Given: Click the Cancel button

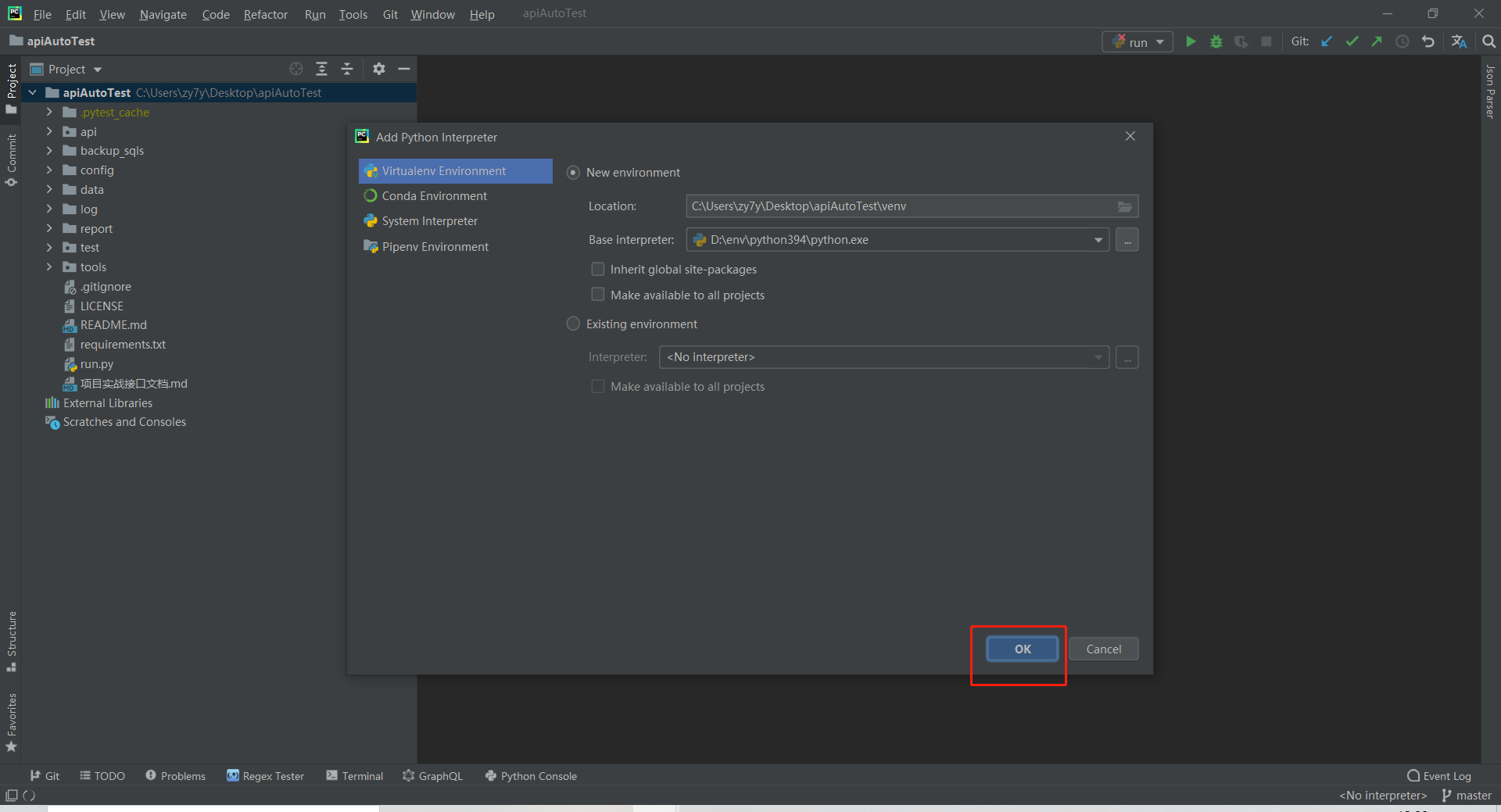Looking at the screenshot, I should click(x=1103, y=649).
